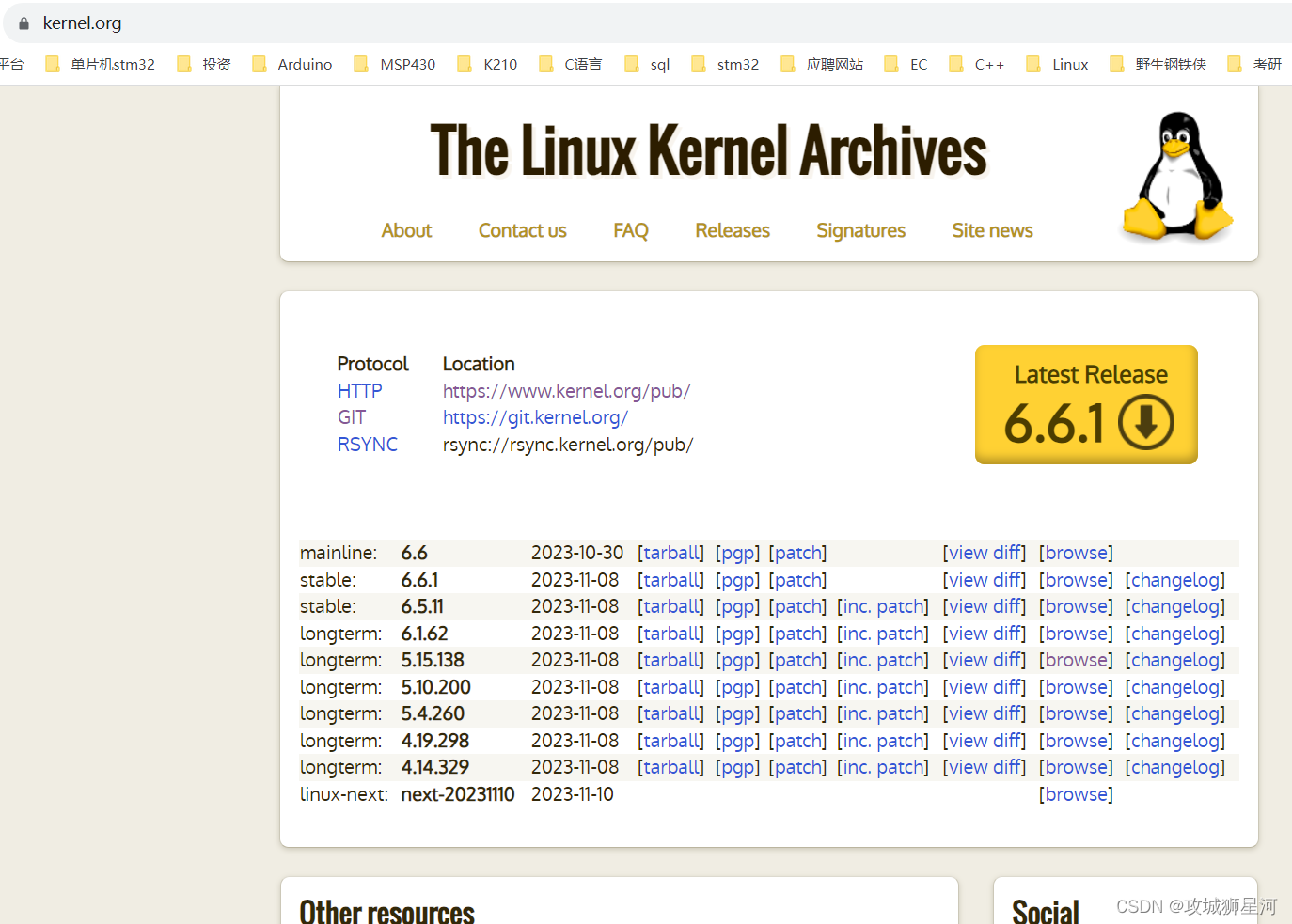This screenshot has width=1292, height=924.
Task: Select version text next-20231110
Action: pos(458,794)
